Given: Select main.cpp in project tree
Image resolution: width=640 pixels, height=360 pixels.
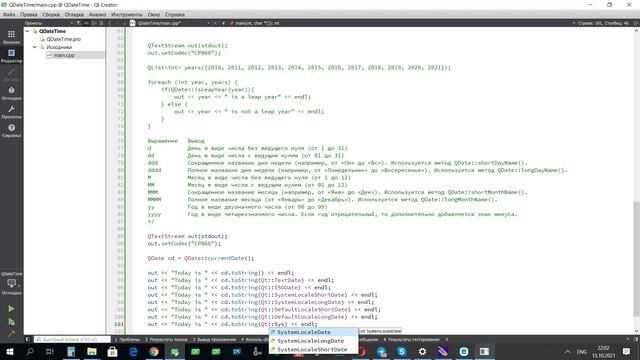Looking at the screenshot, I should coord(64,55).
